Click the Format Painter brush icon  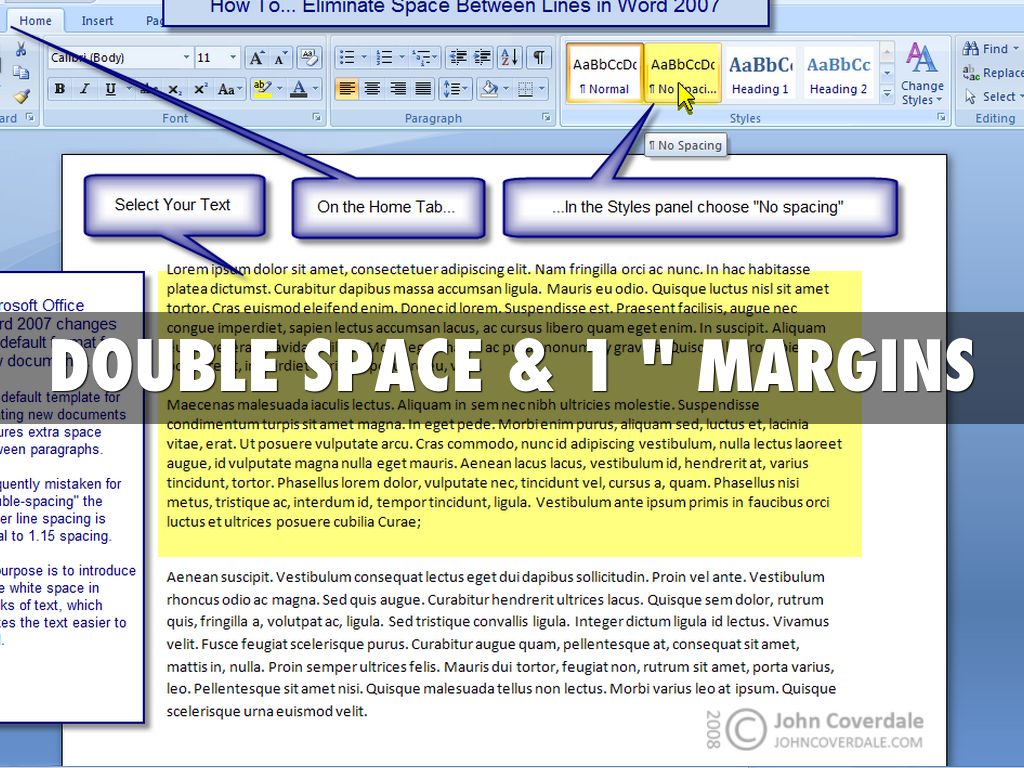tap(21, 96)
